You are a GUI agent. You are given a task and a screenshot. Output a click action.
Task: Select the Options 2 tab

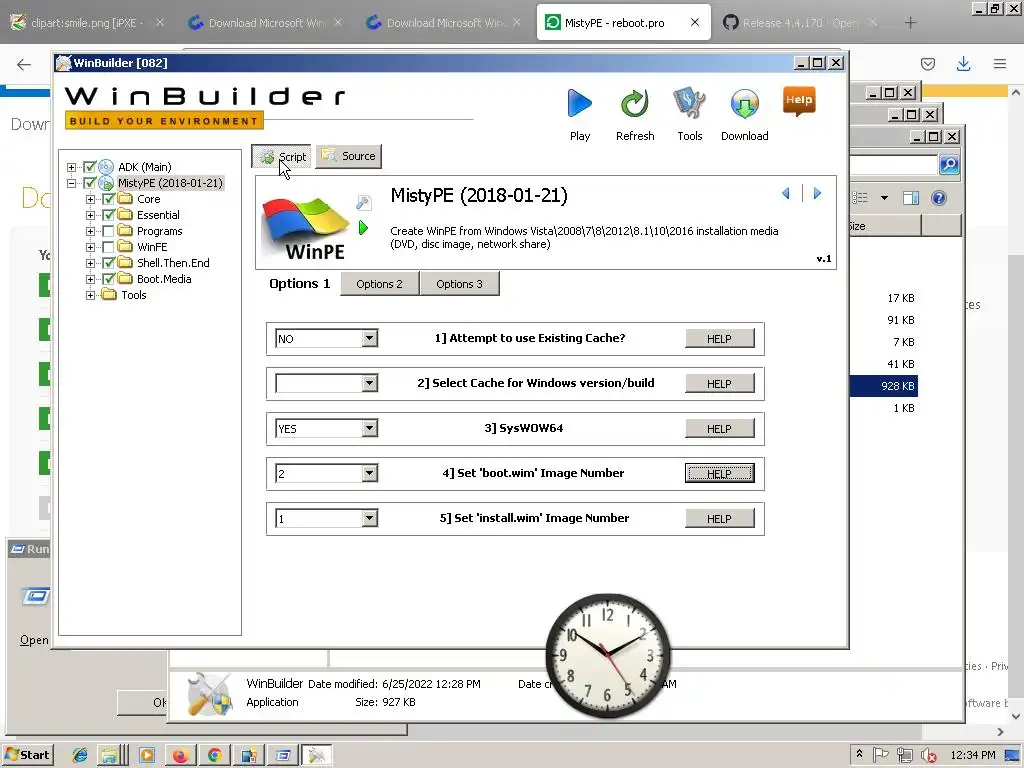[x=379, y=284]
